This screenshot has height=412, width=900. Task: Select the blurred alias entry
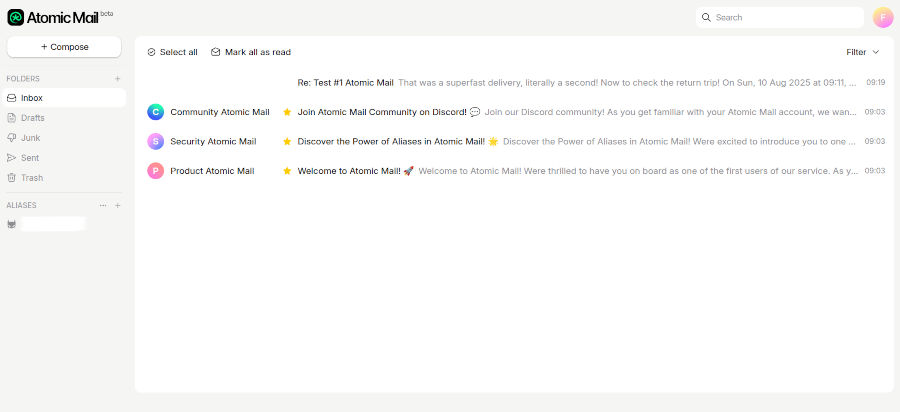(53, 224)
